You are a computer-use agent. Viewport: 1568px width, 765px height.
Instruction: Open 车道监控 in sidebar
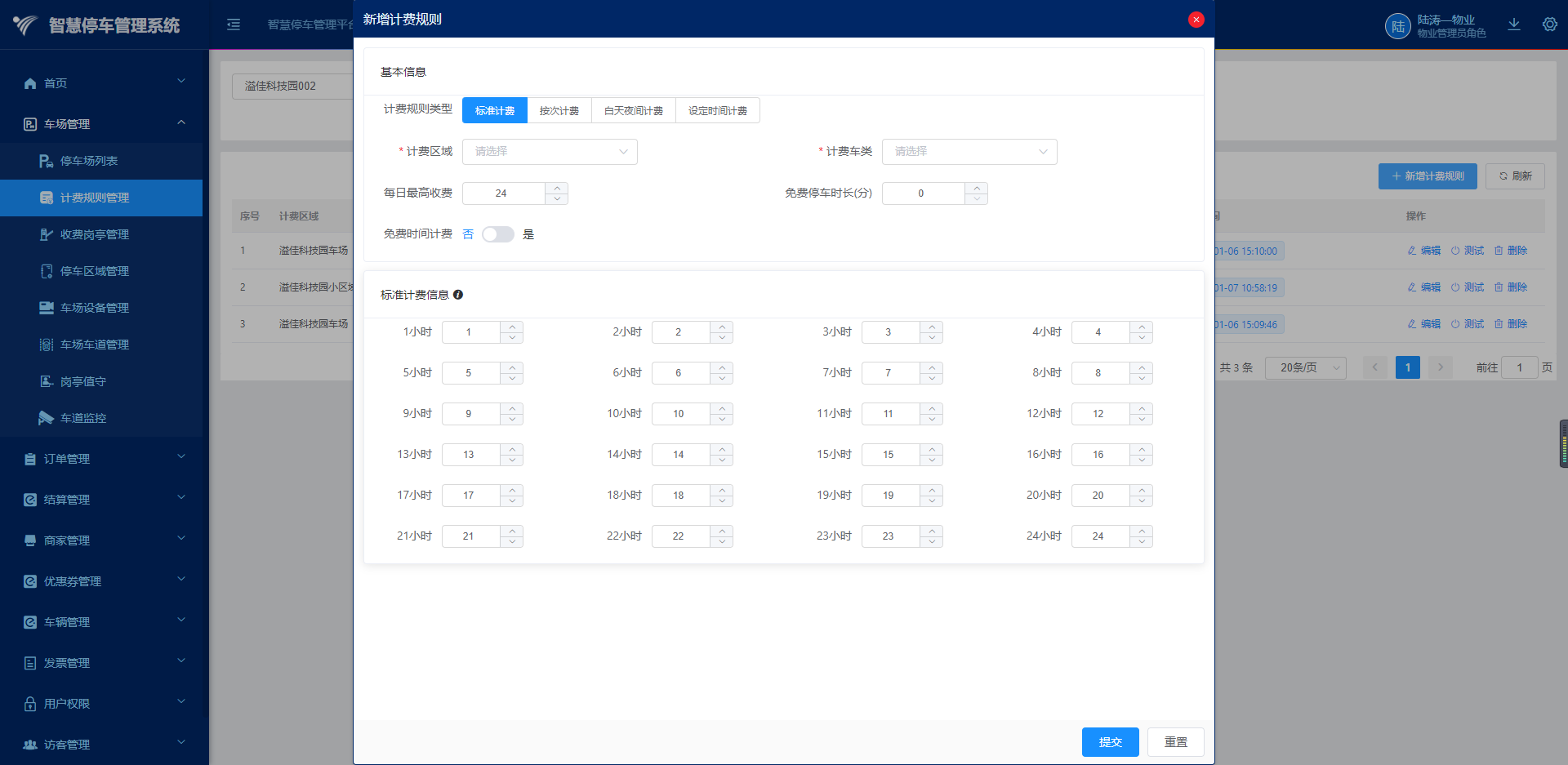point(101,418)
